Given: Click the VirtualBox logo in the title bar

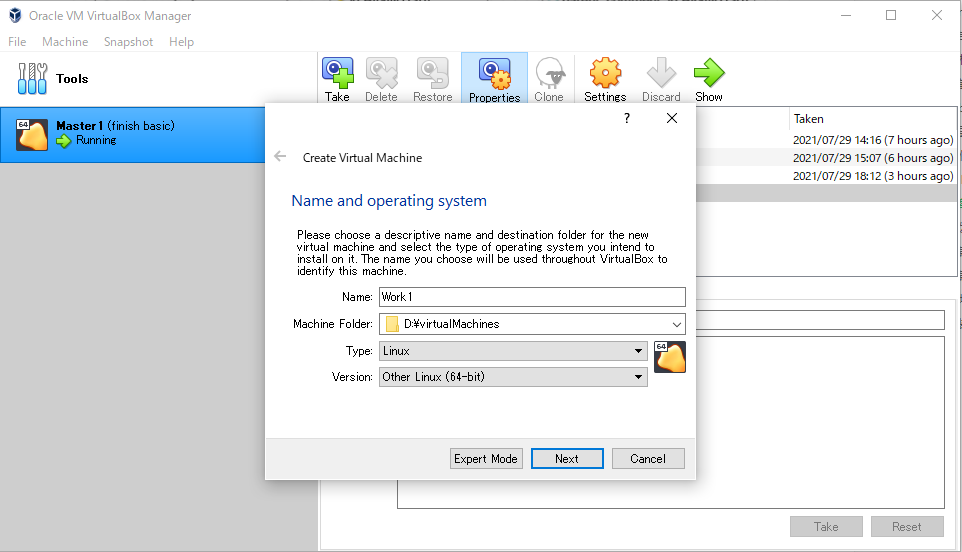Looking at the screenshot, I should point(15,15).
